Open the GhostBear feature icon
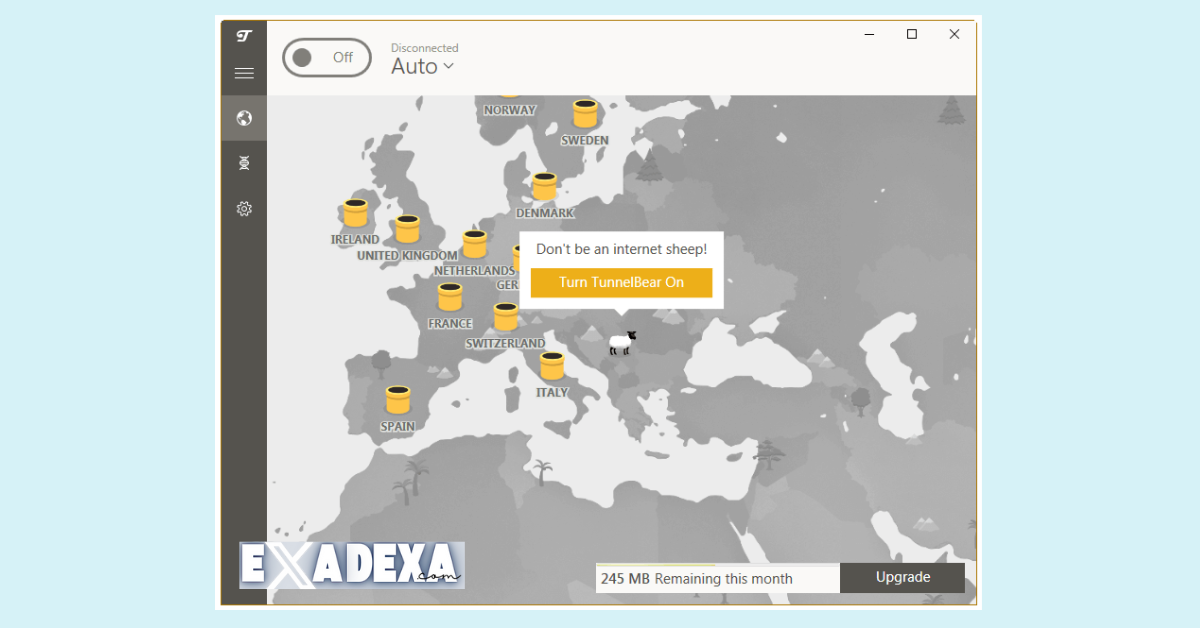Screen dimensions: 1200x628 click(x=243, y=162)
